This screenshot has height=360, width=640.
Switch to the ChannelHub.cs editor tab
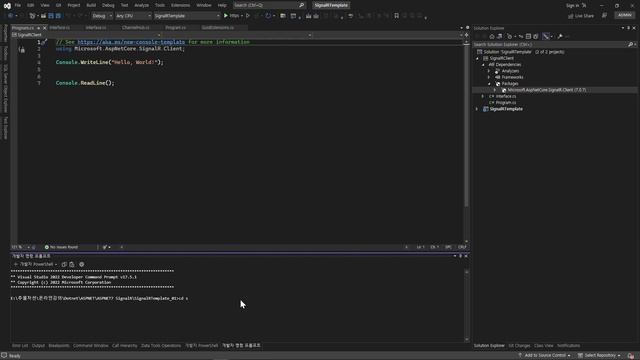[x=136, y=28]
